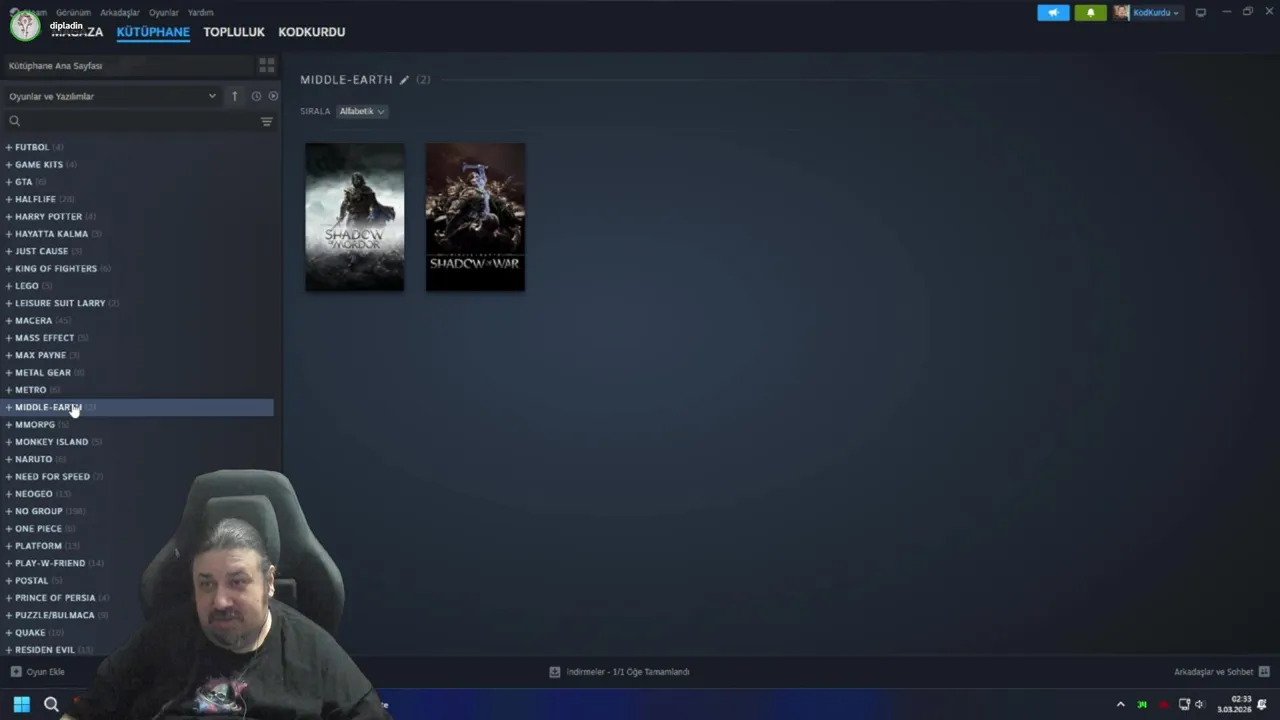Switch to the TOPLULUK tab
The height and width of the screenshot is (720, 1280).
click(x=234, y=32)
